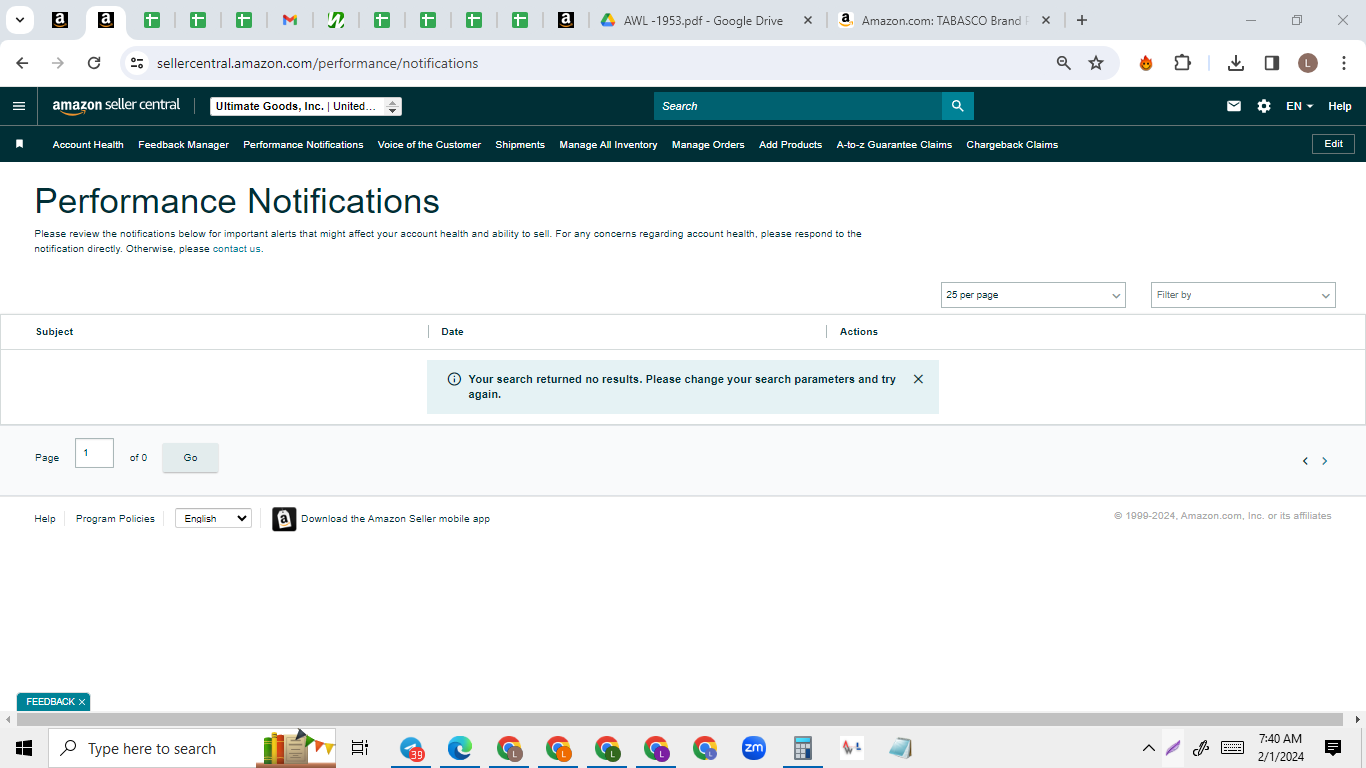Open Feedback Manager
The height and width of the screenshot is (768, 1366).
pyautogui.click(x=183, y=144)
